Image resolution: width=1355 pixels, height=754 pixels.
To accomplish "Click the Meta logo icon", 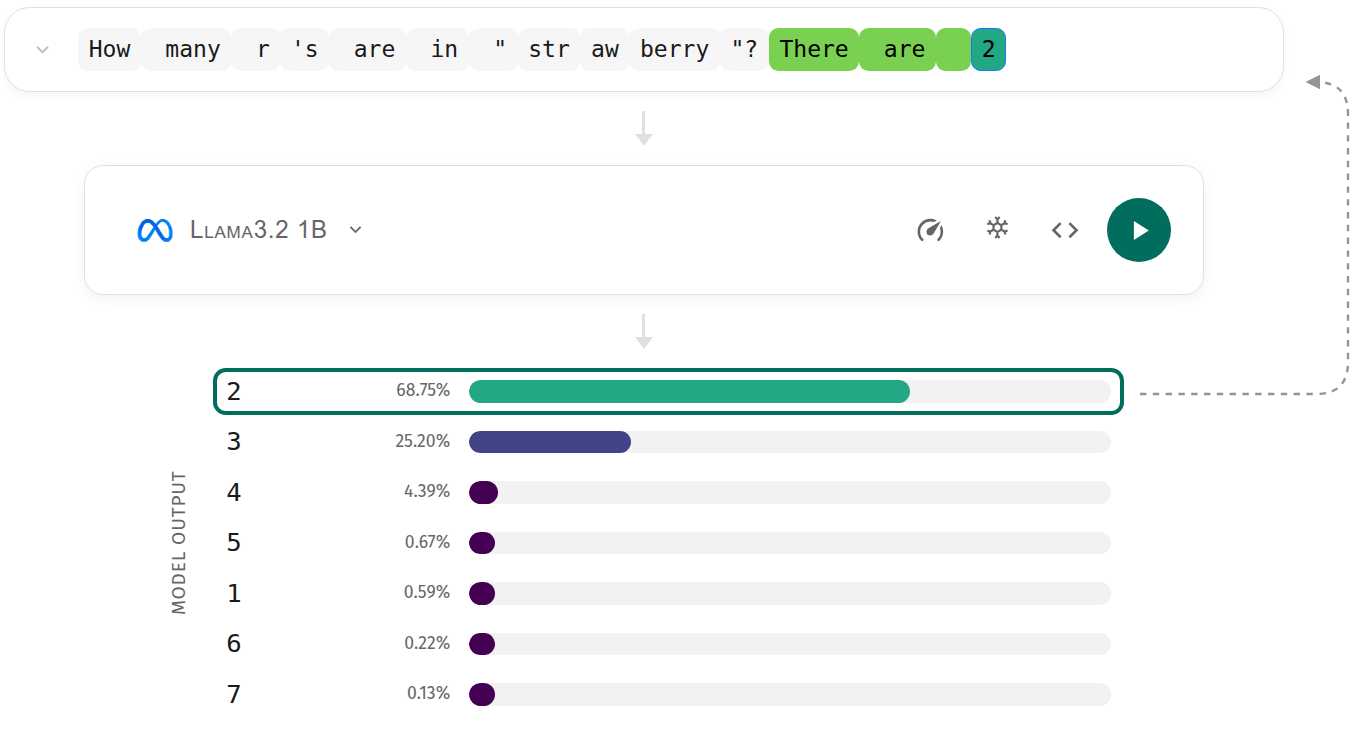I will click(155, 230).
